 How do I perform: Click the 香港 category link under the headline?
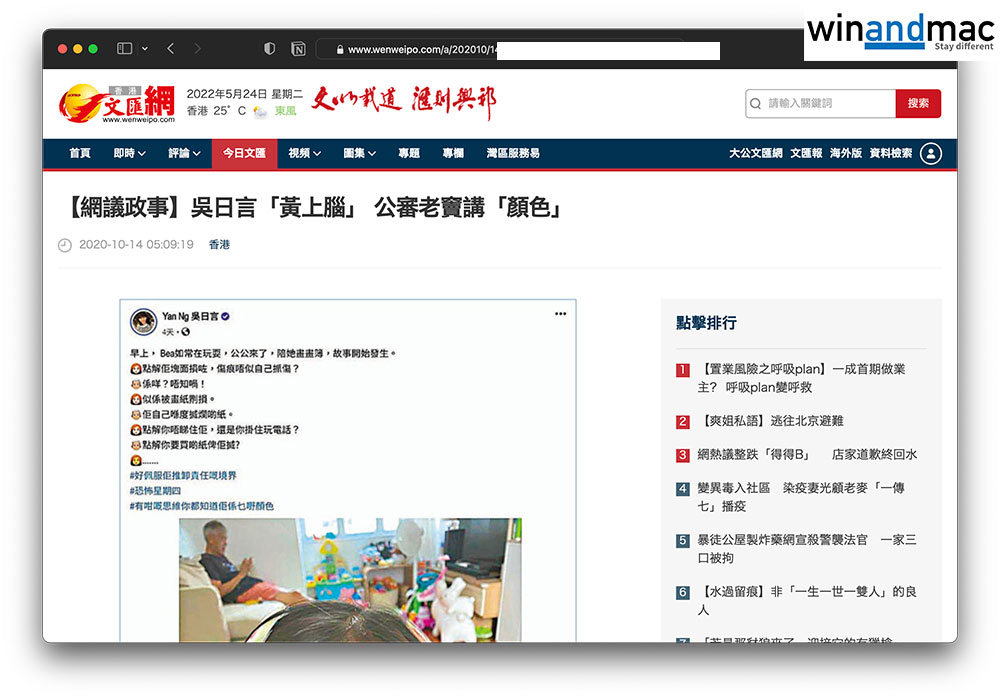click(219, 244)
